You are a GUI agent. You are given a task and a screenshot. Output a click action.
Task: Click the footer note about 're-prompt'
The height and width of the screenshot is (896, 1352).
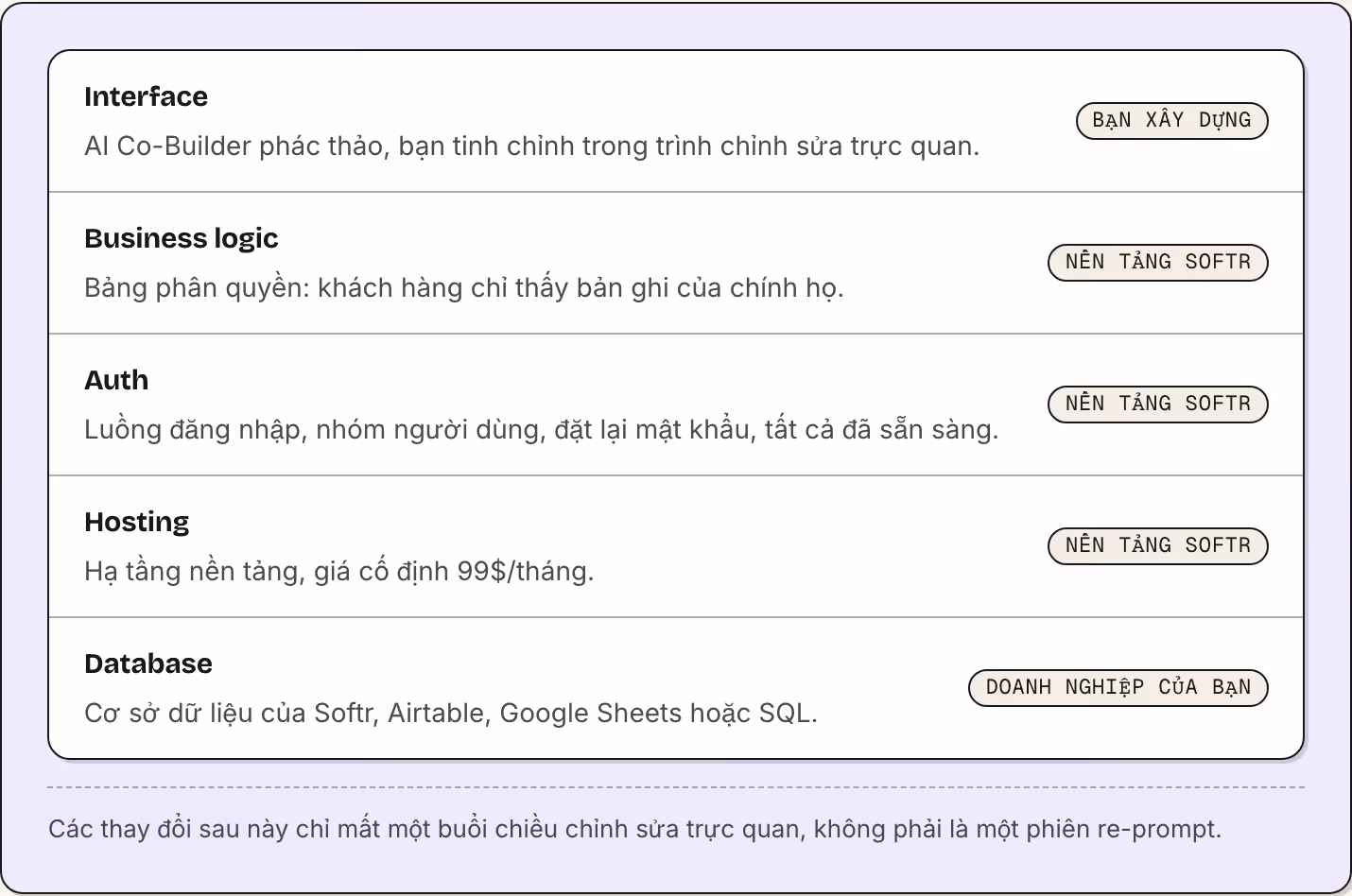pos(634,830)
